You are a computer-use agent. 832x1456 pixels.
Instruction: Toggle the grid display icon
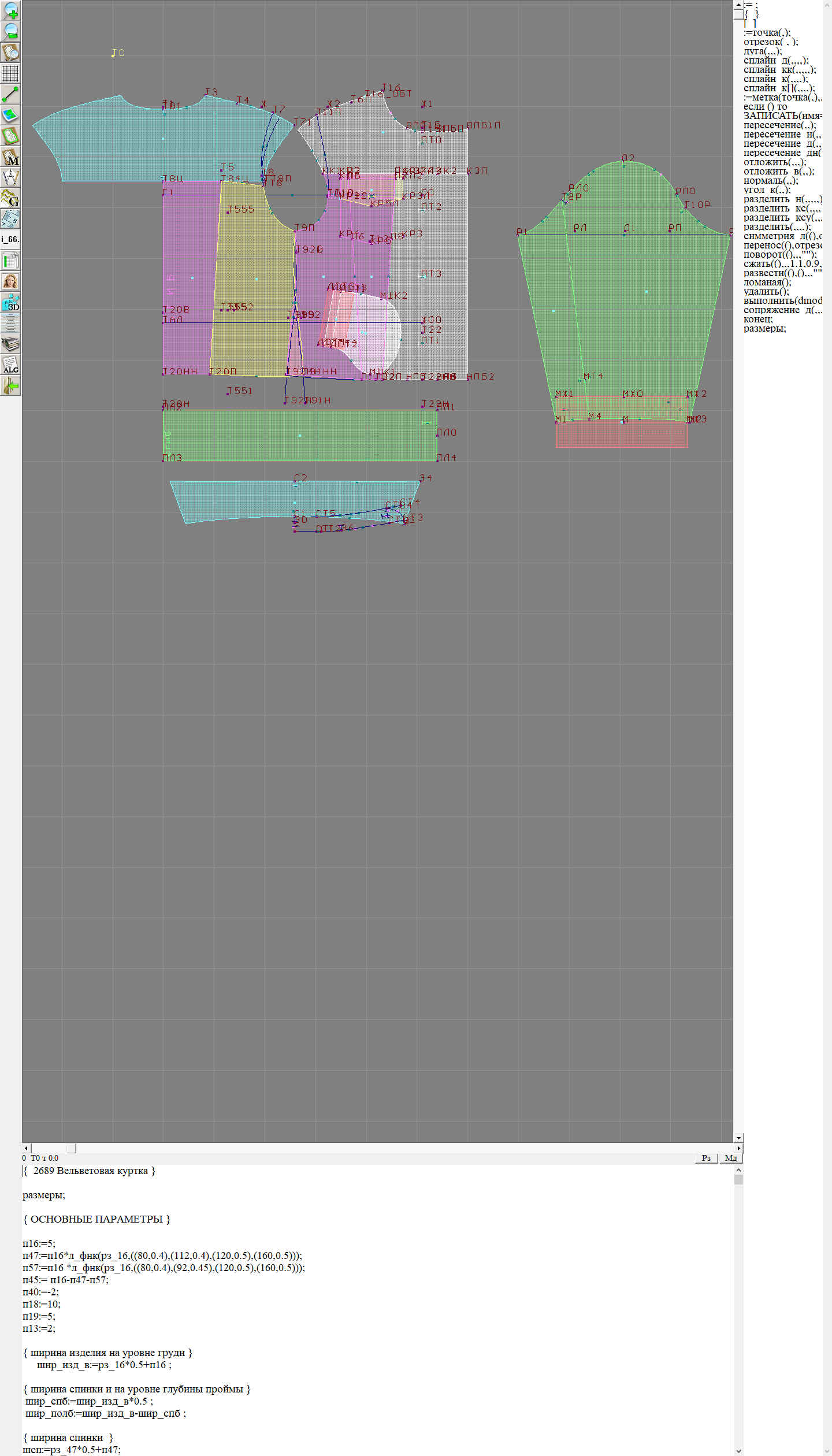click(x=10, y=73)
